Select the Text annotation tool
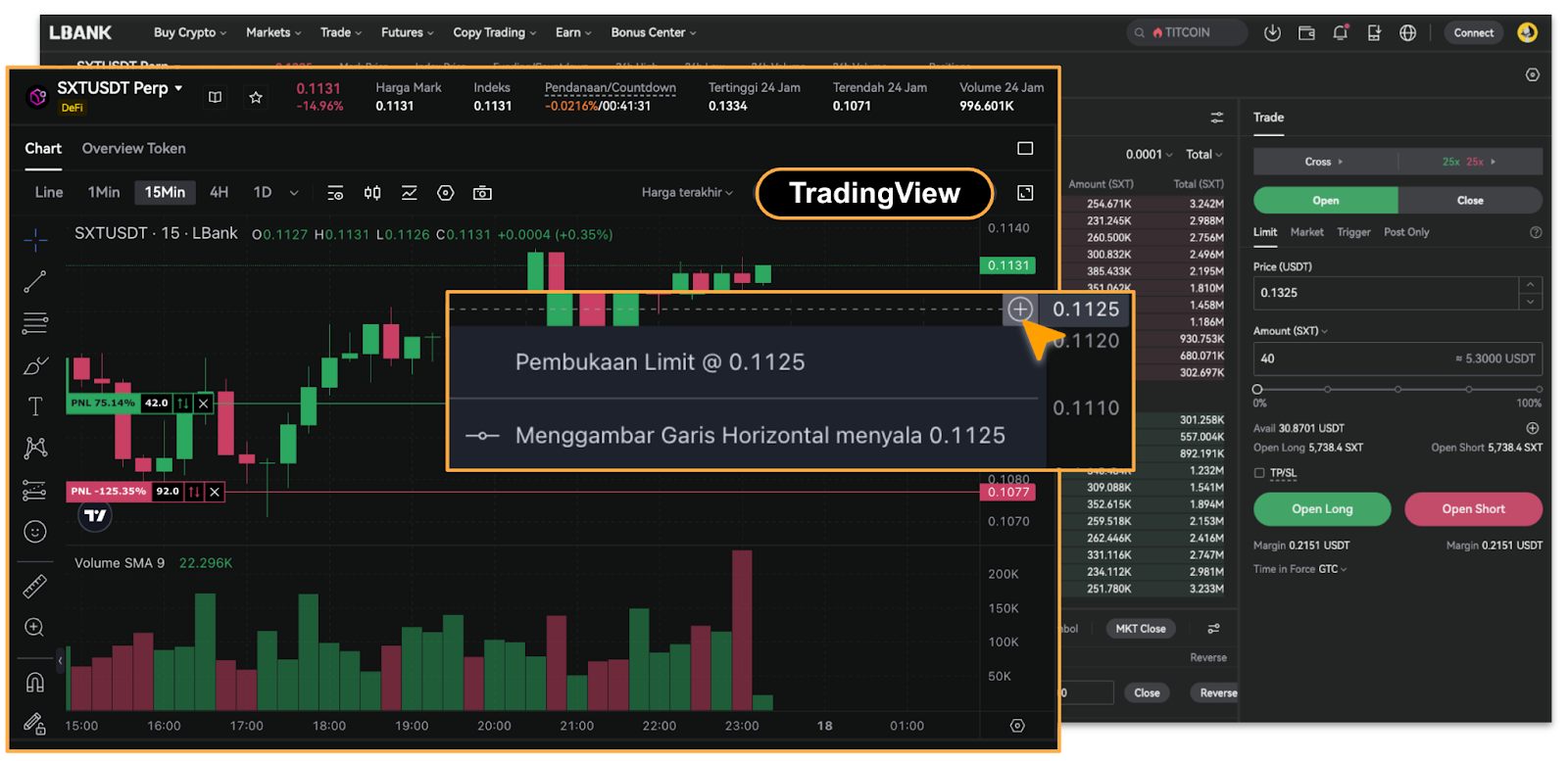 pos(35,406)
